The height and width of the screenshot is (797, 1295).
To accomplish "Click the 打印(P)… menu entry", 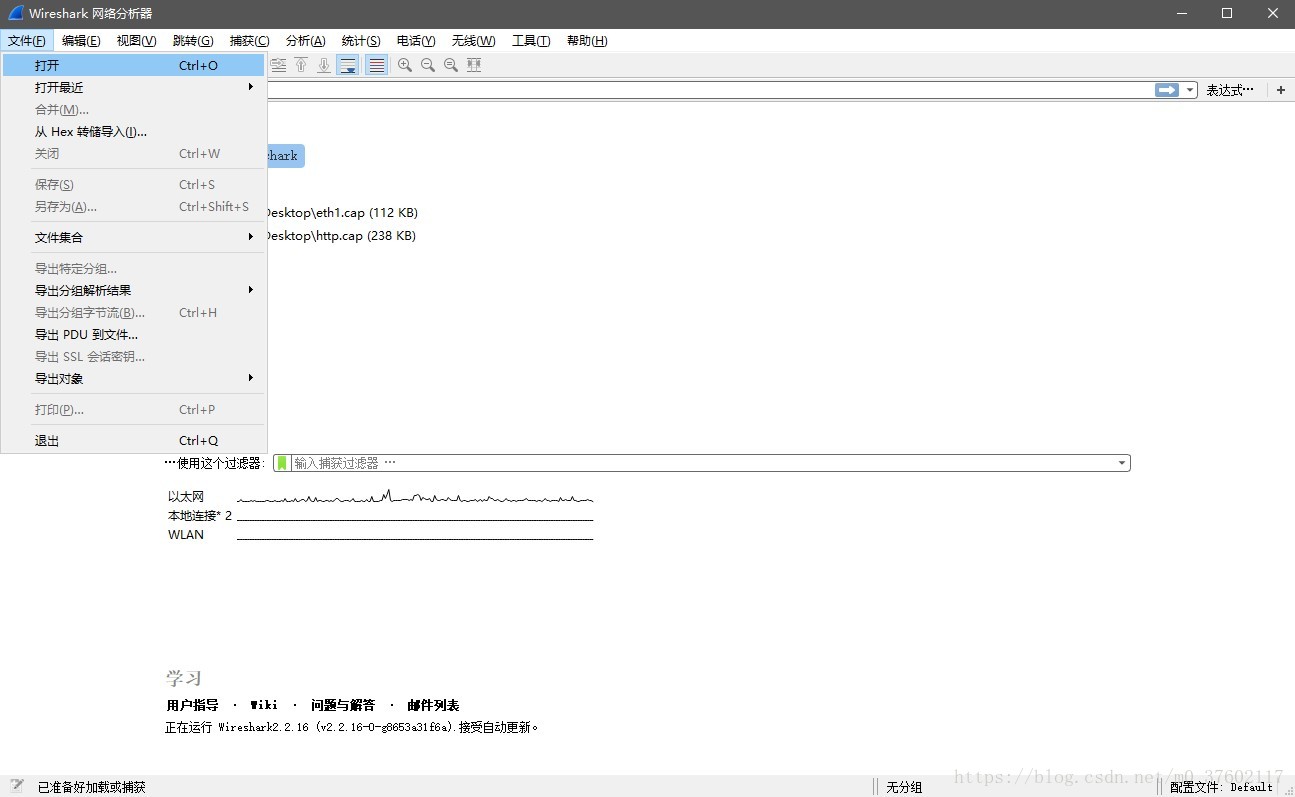I will pos(134,409).
